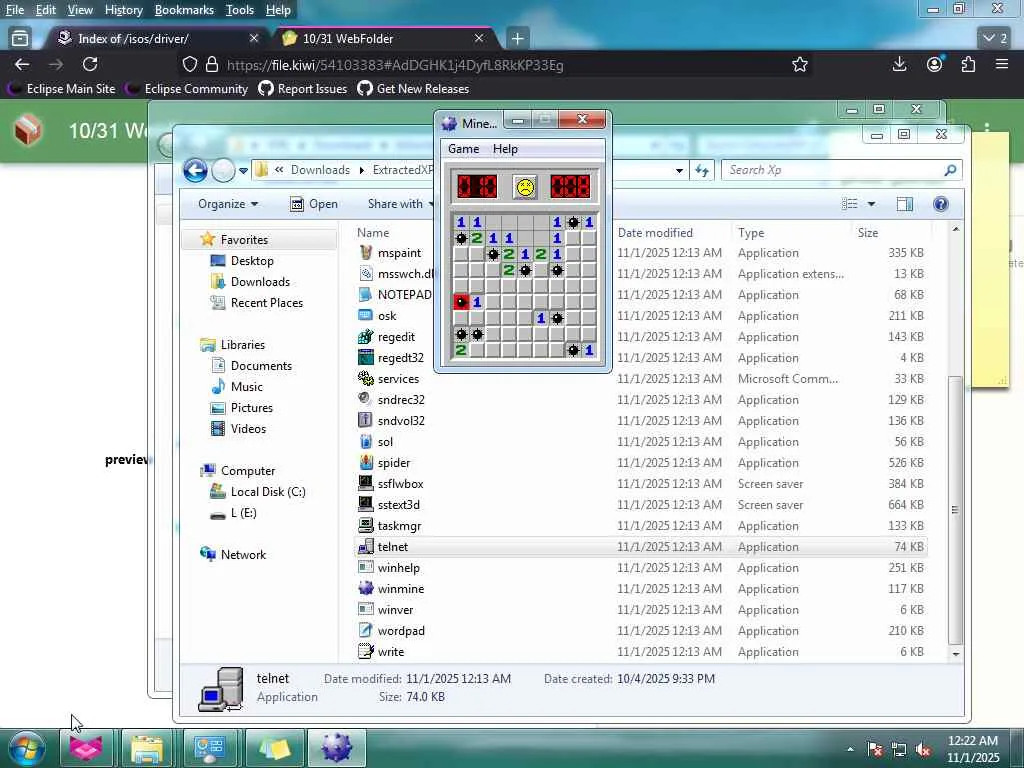Click the Explorer refresh address button
Screen dimensions: 1024x768
pyautogui.click(x=702, y=170)
